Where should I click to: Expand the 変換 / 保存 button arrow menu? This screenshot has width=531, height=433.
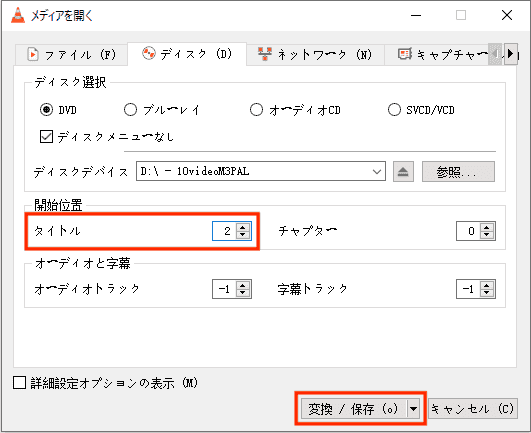tap(413, 409)
